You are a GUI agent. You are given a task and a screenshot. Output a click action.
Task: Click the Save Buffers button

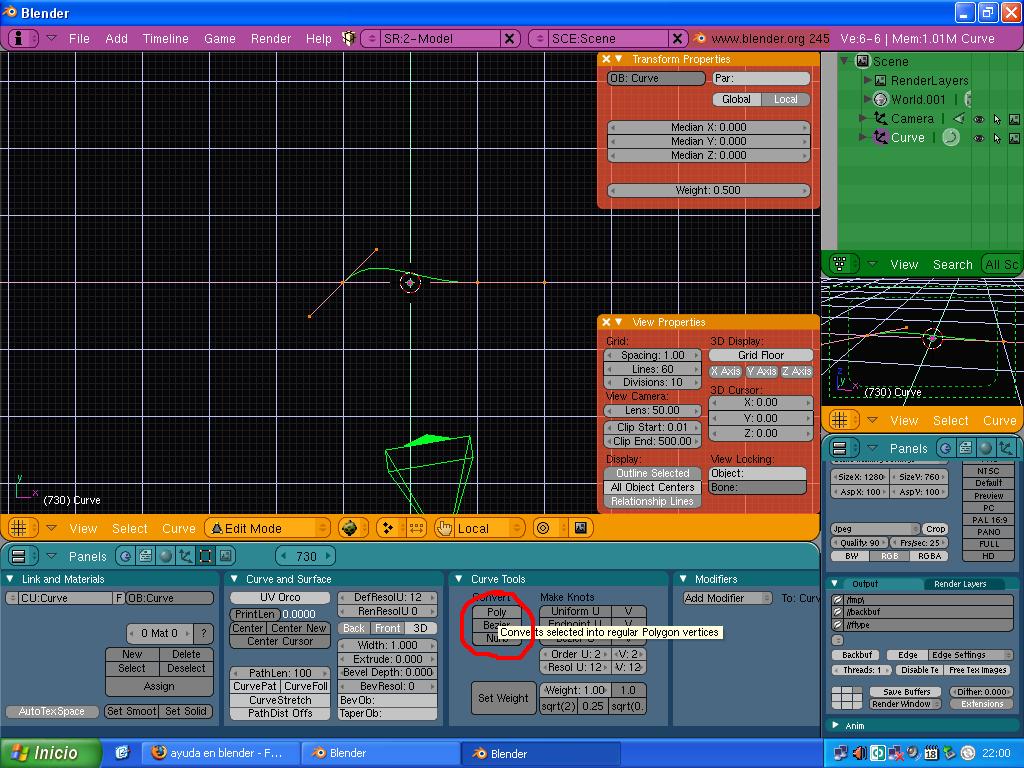point(906,692)
